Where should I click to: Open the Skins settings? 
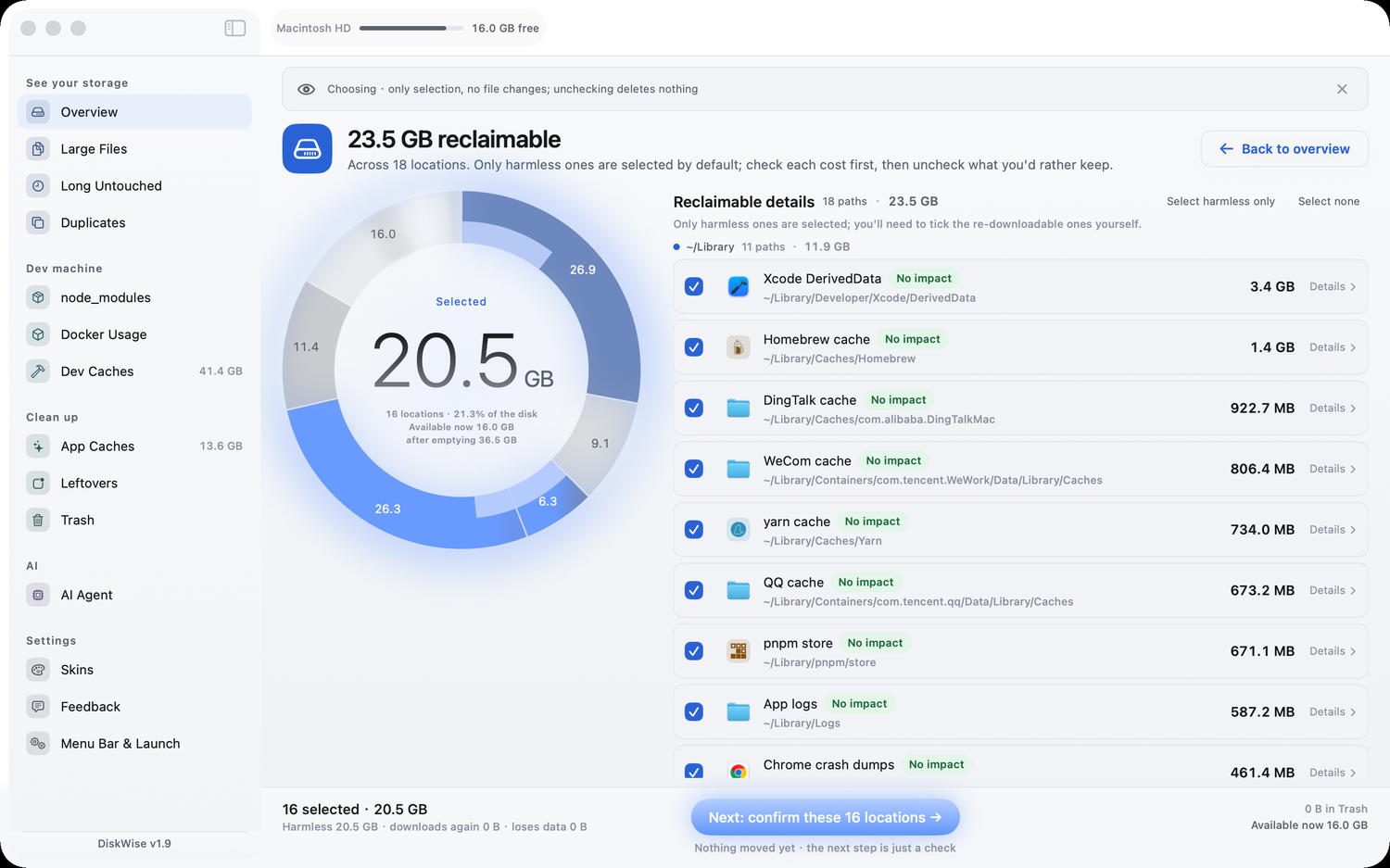pos(134,669)
